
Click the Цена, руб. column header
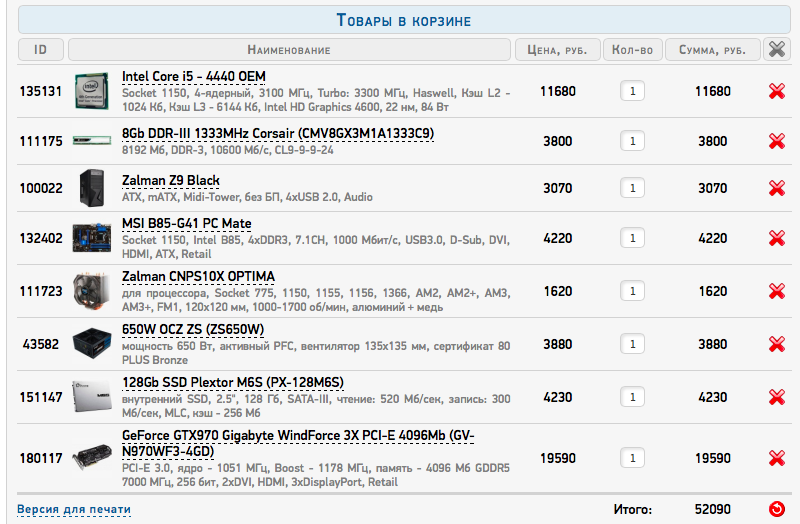[x=558, y=49]
